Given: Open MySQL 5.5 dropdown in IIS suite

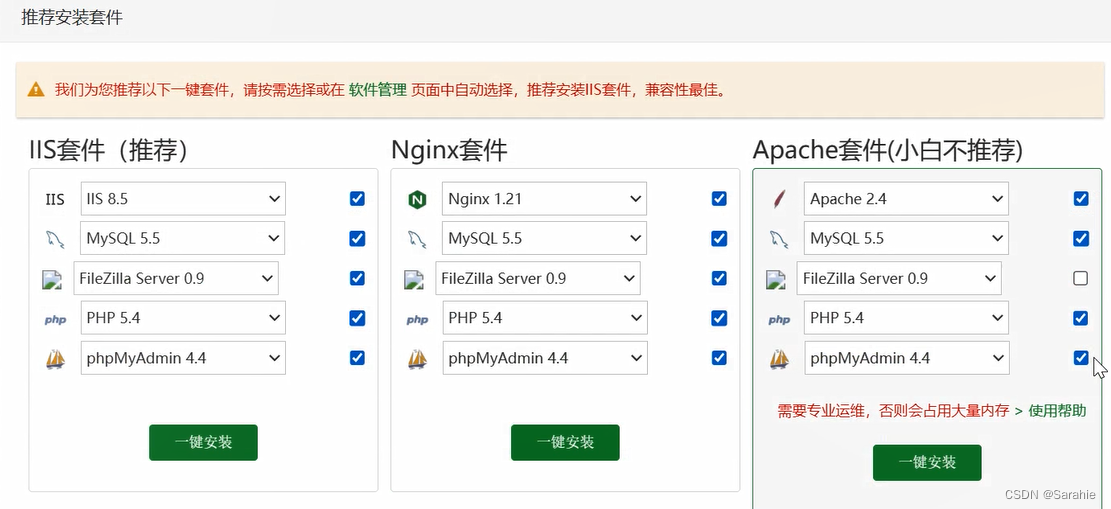Looking at the screenshot, I should click(183, 238).
